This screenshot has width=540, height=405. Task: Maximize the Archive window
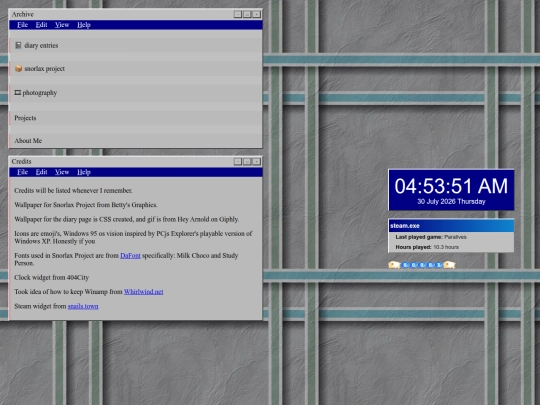coord(247,14)
